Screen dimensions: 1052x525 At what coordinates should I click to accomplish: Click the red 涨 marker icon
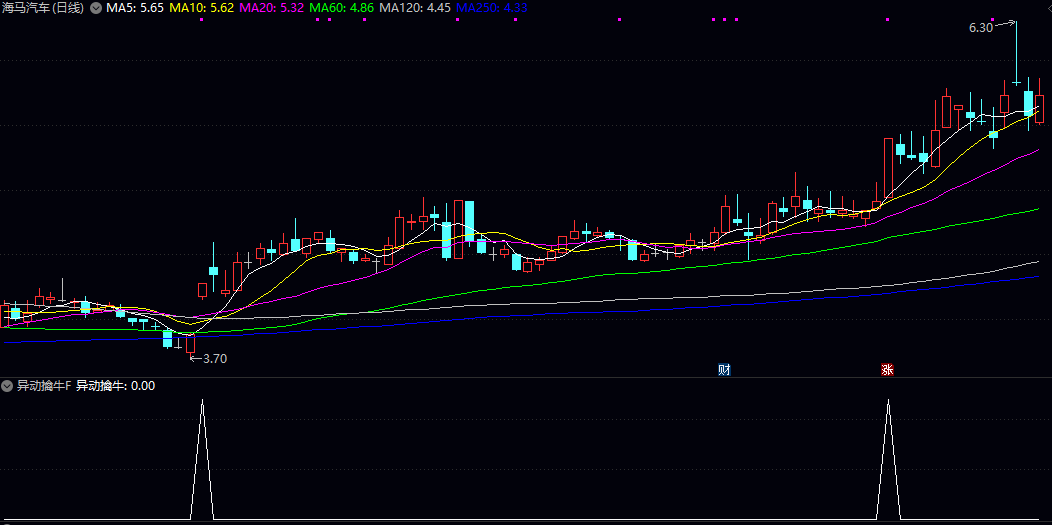[887, 369]
